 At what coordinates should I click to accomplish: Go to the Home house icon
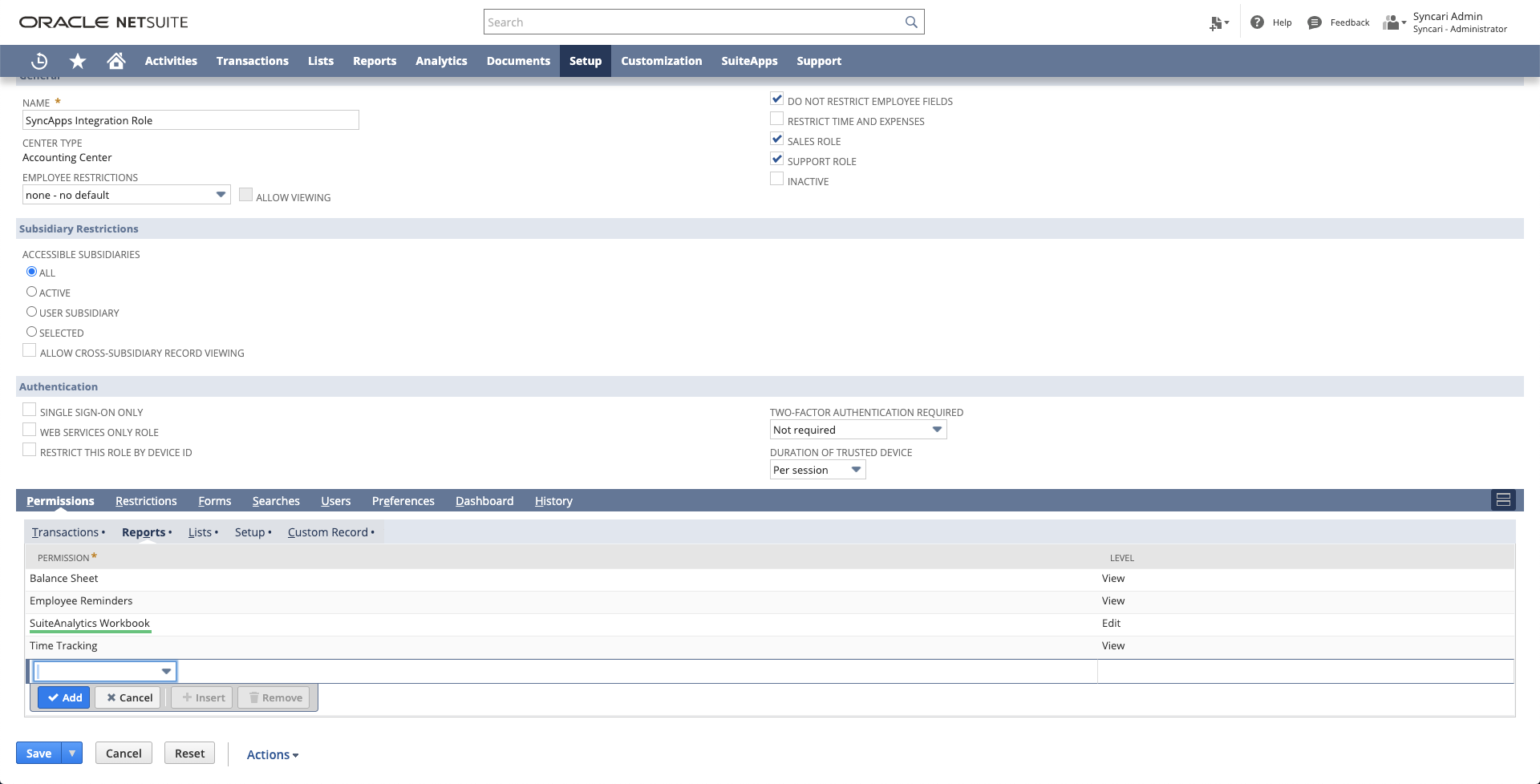[116, 61]
